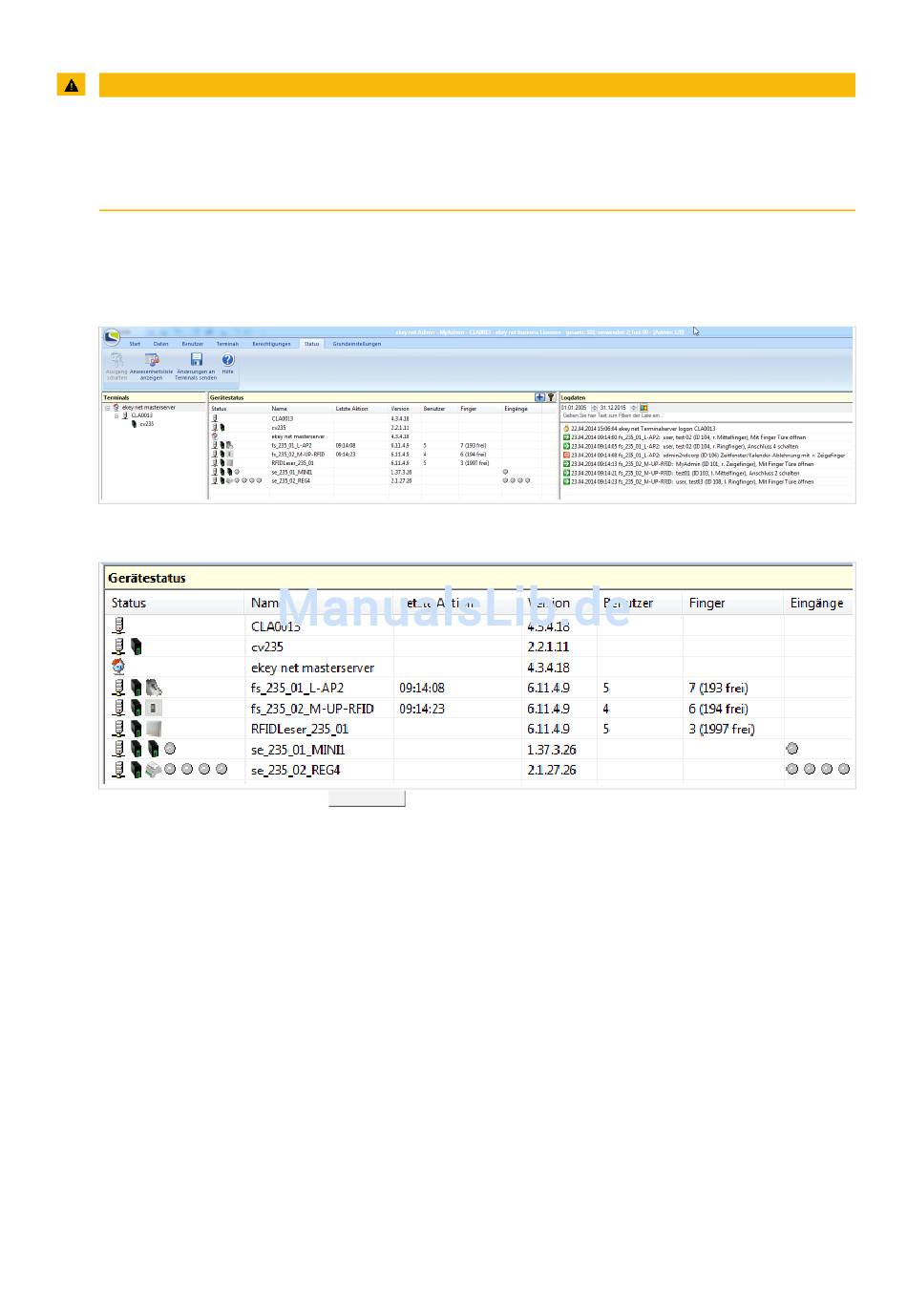Click the "7 (193 frei)" cell in the enlarged table
Screen dimensions: 907x1316
click(x=719, y=688)
